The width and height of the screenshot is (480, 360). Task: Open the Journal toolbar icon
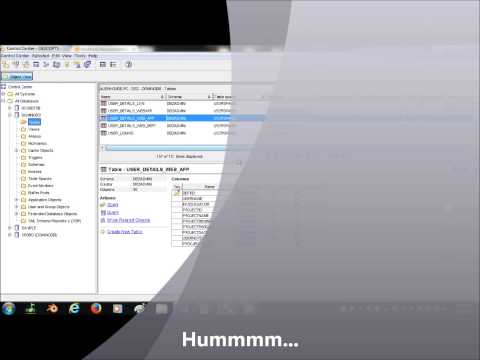(x=67, y=64)
